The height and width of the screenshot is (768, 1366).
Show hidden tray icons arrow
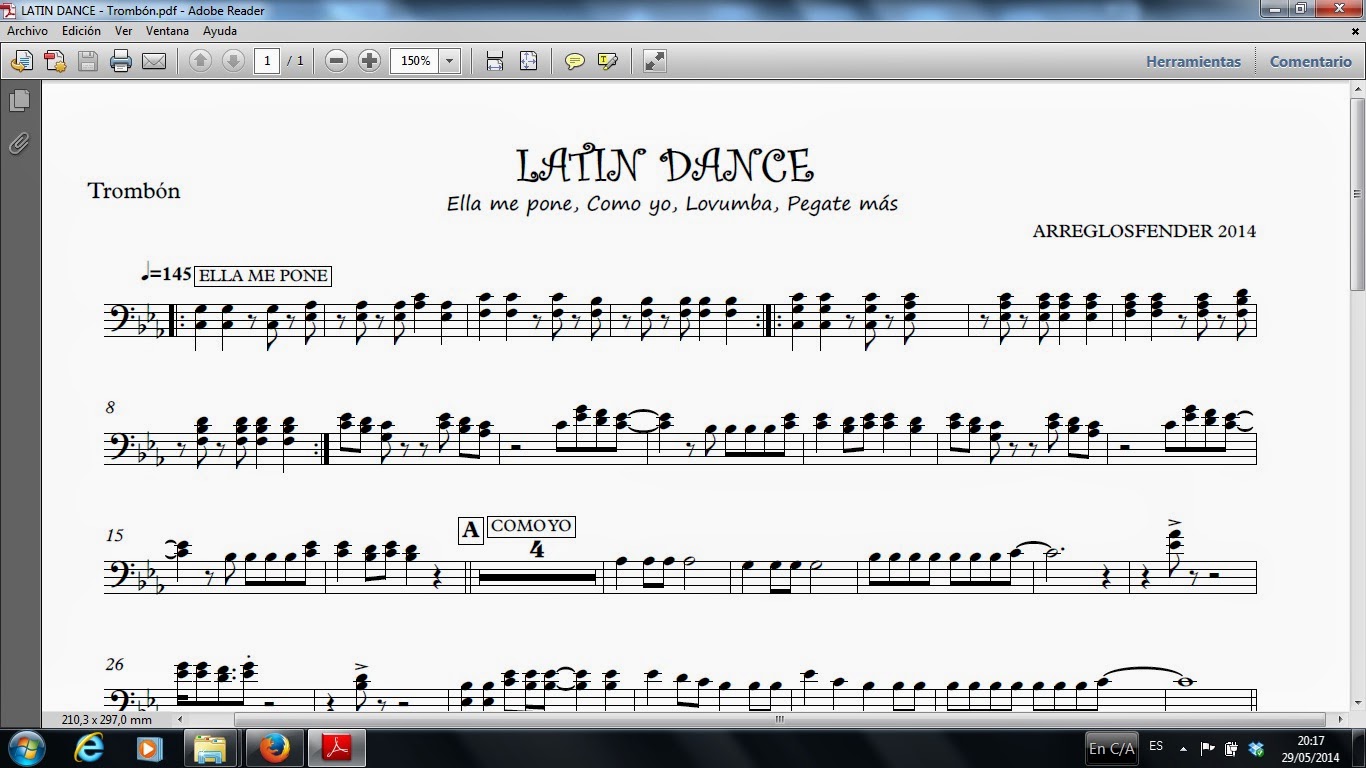click(x=1184, y=747)
